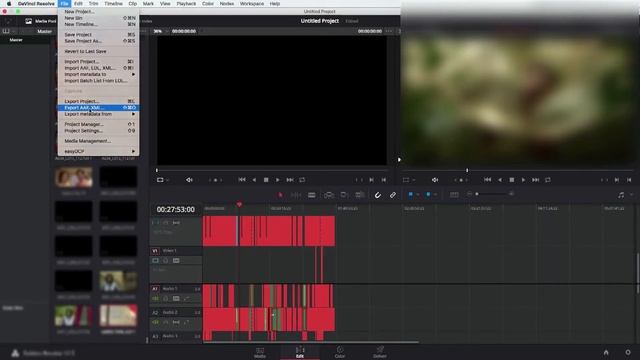Switch to the Color page
Viewport: 640px width, 360px height.
[340, 352]
